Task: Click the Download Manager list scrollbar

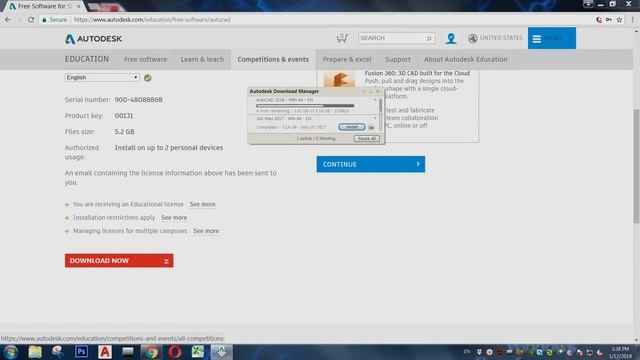Action: pyautogui.click(x=380, y=114)
